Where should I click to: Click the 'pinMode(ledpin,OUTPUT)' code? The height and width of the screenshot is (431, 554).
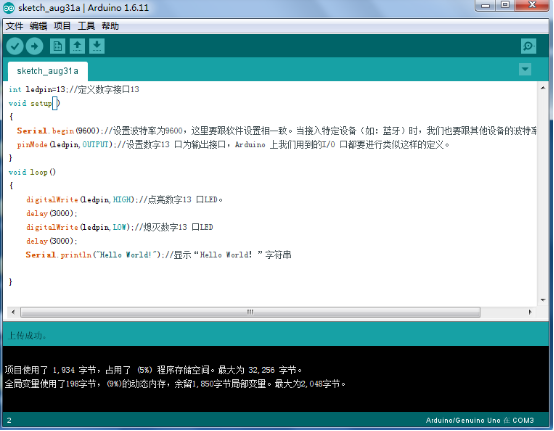pos(65,144)
